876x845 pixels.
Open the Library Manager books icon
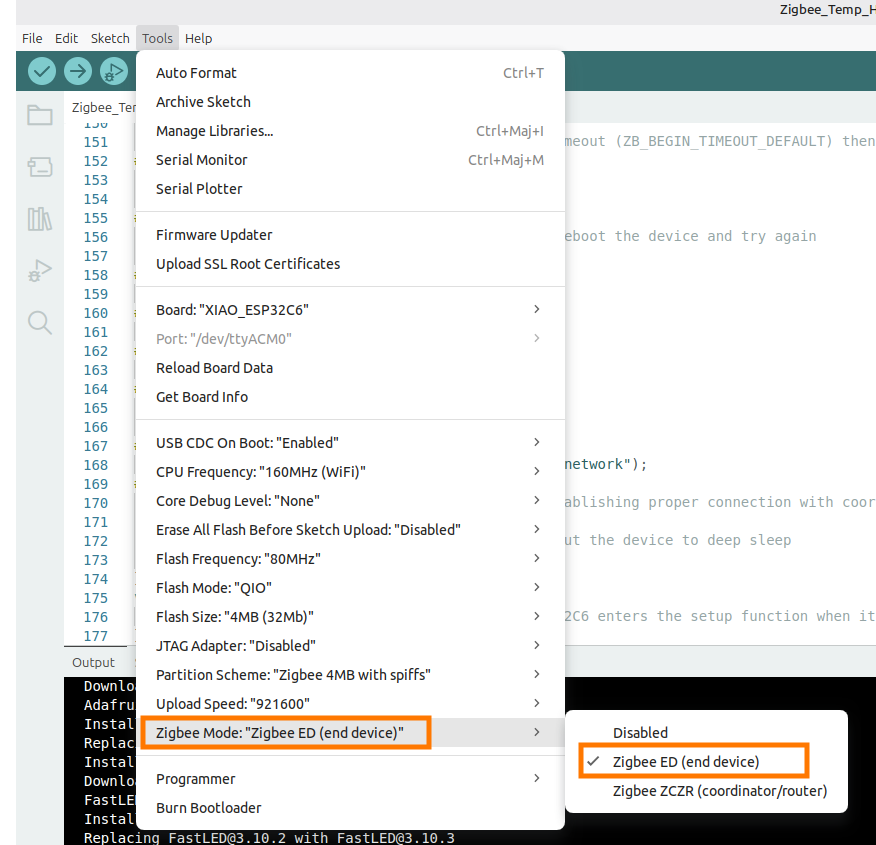(40, 219)
